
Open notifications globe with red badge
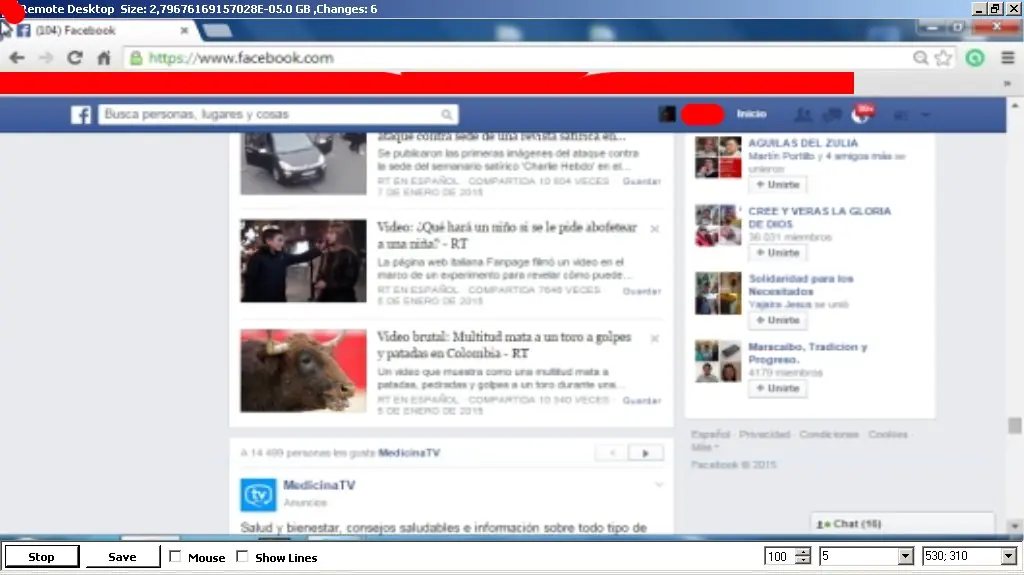(862, 114)
